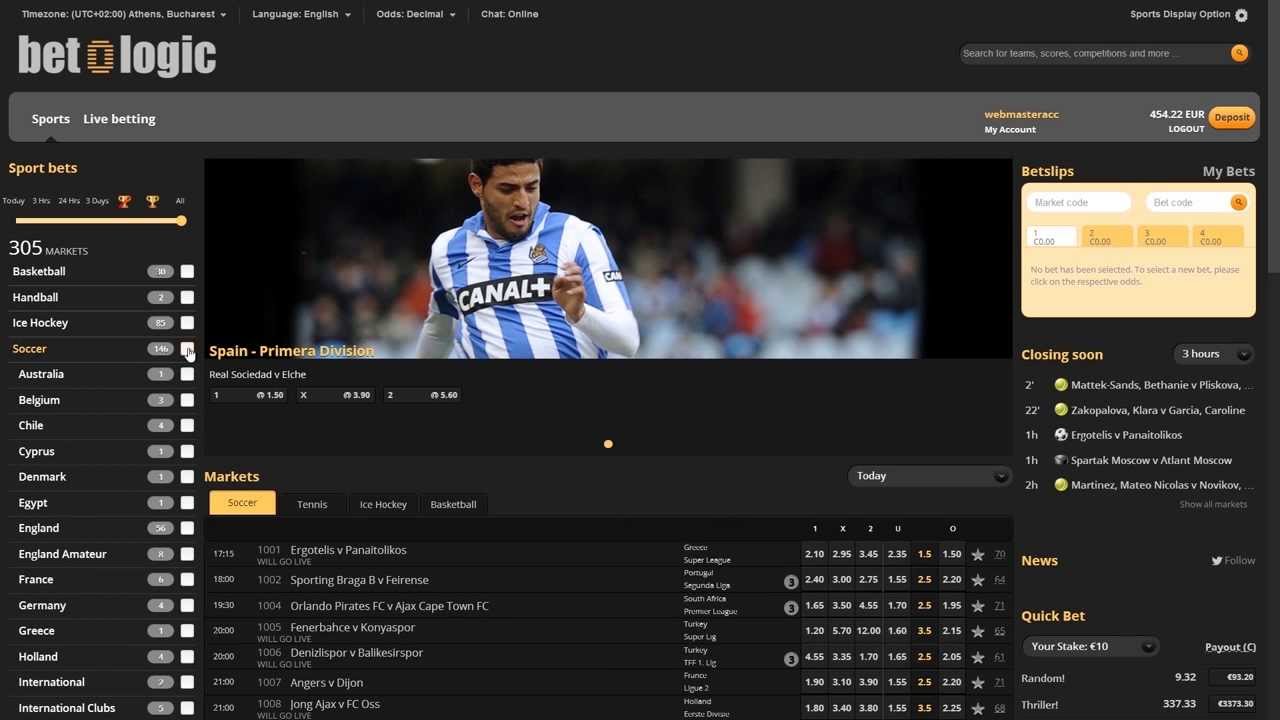The width and height of the screenshot is (1280, 720).
Task: Click the orange search magnifier icon
Action: (1239, 53)
